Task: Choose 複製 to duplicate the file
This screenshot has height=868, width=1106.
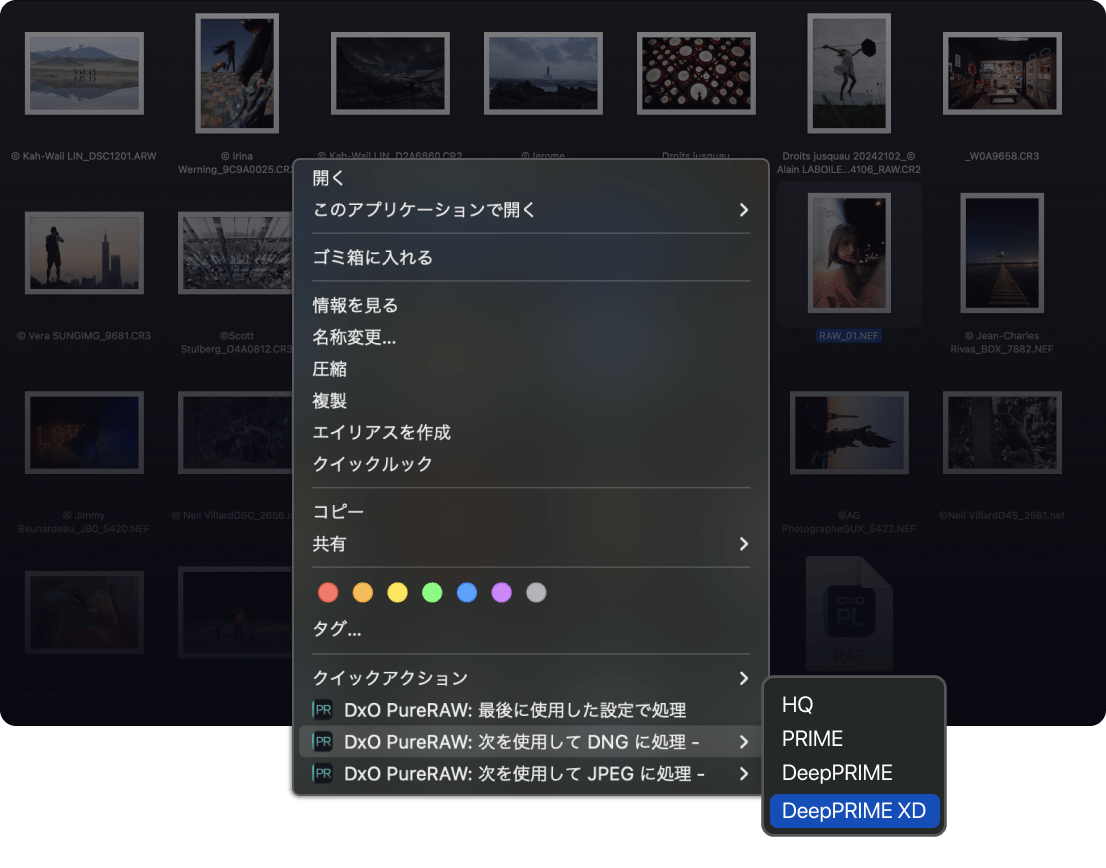Action: click(329, 401)
